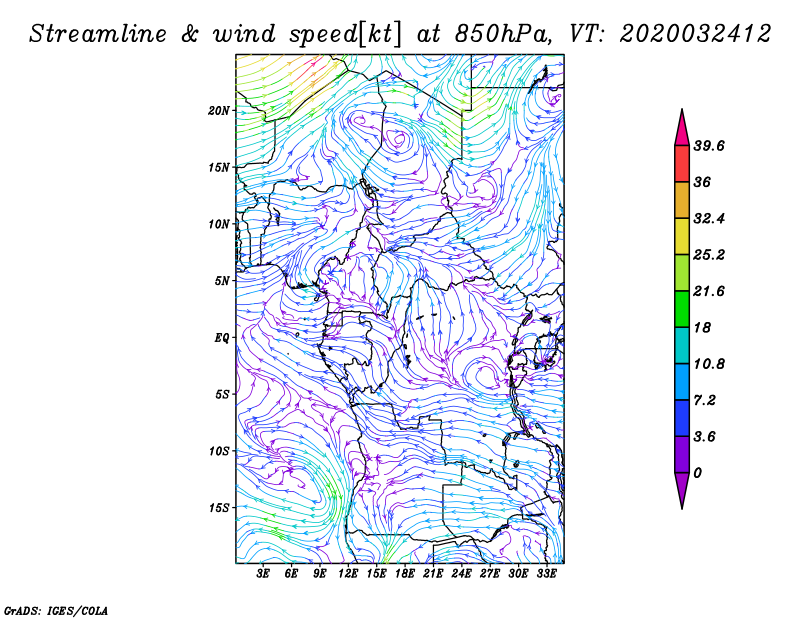
Task: Click the 39.6 legend value label
Action: (x=709, y=146)
